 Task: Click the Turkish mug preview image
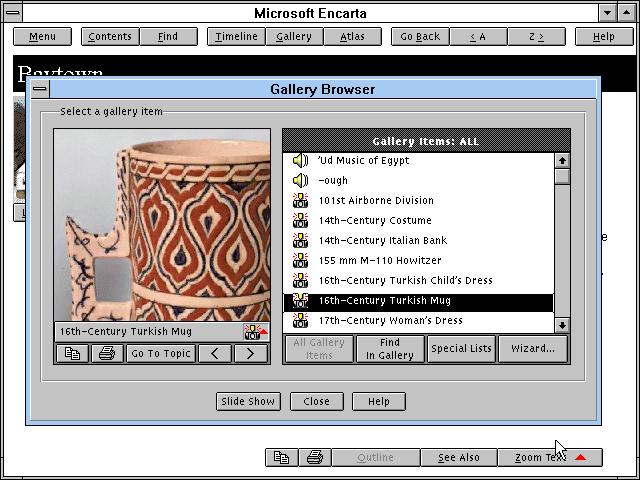click(162, 225)
